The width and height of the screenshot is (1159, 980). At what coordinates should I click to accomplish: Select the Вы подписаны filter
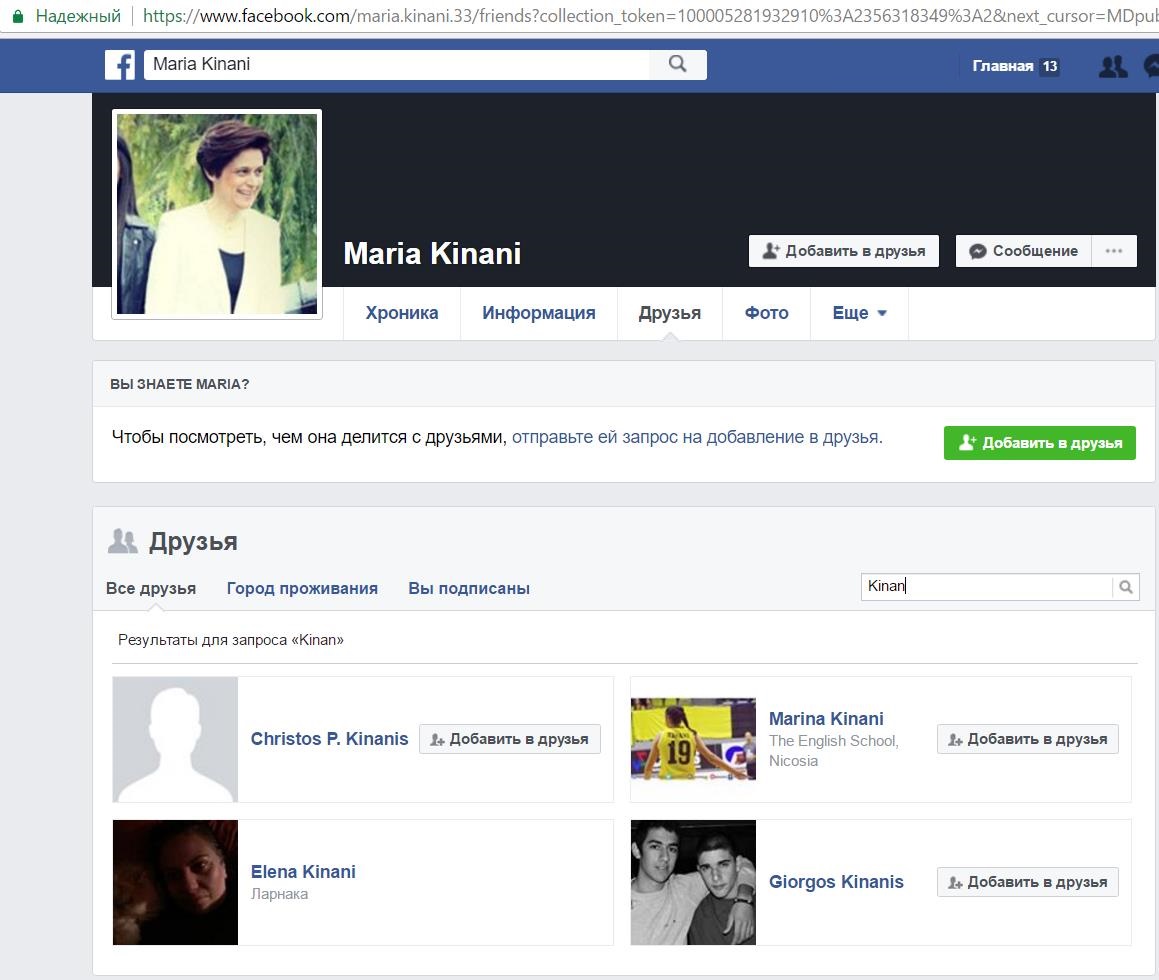click(x=469, y=588)
